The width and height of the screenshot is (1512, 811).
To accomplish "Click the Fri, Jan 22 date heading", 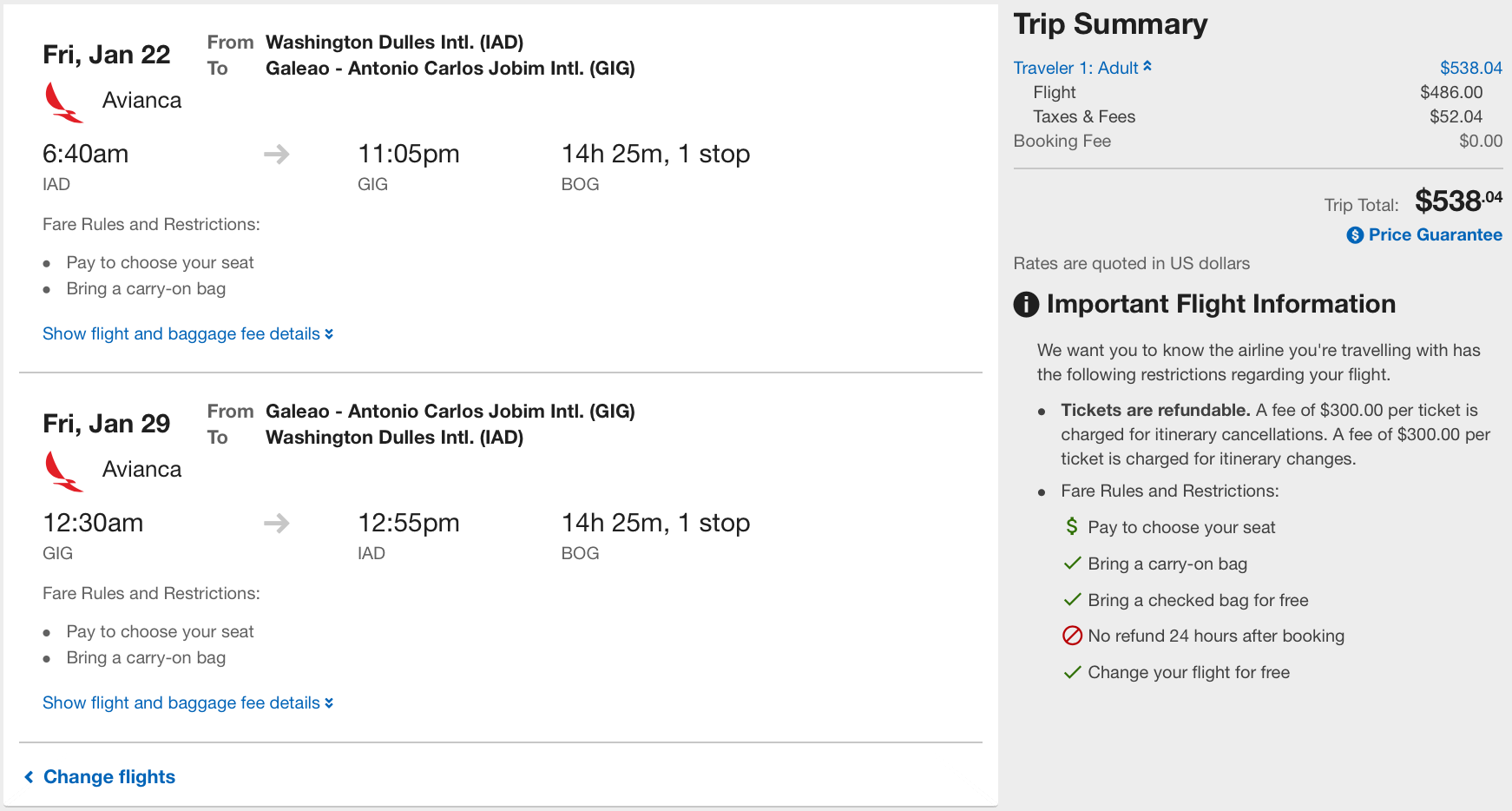I will tap(107, 55).
